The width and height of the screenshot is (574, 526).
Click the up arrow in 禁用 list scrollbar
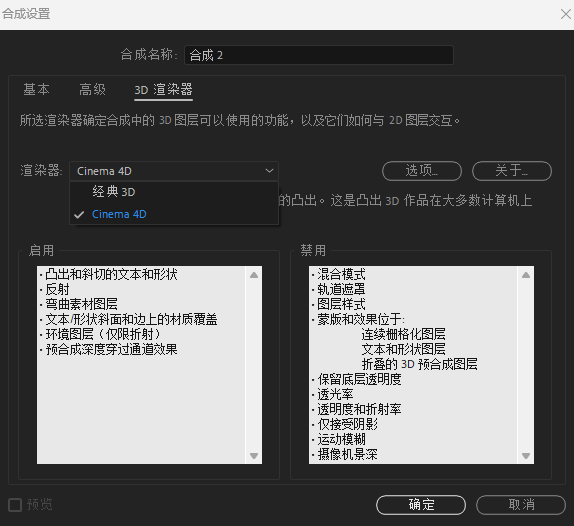coord(526,275)
